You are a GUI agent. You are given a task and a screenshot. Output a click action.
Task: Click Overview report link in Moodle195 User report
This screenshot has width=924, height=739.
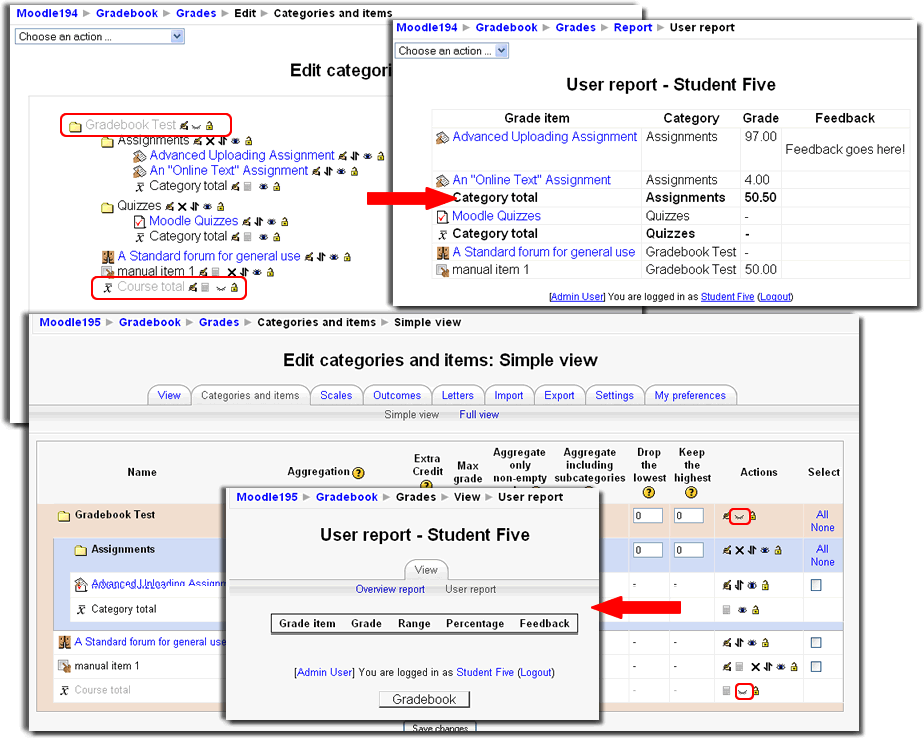(x=390, y=589)
